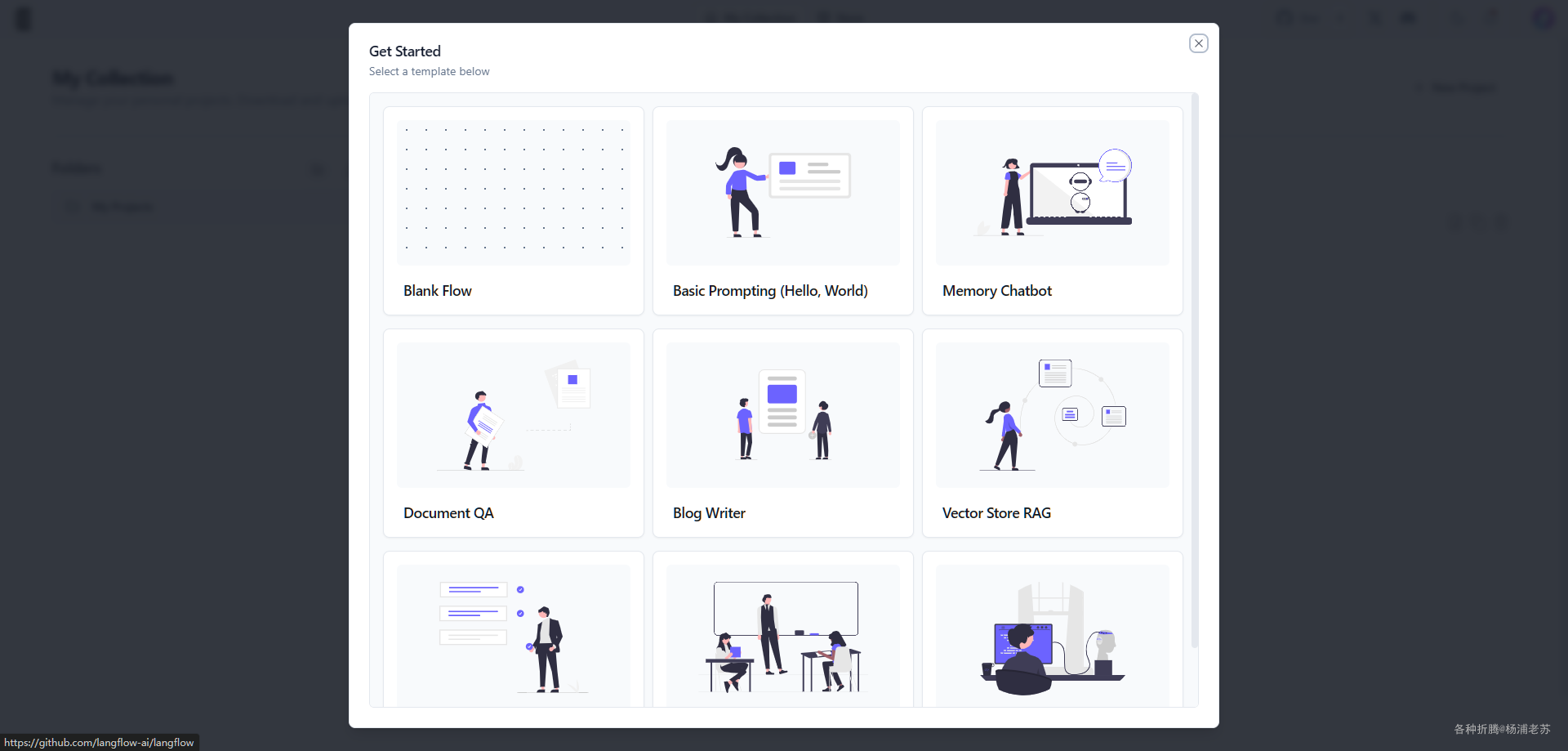The image size is (1568, 751).
Task: Click the "Blog Writer" title text
Action: (x=709, y=513)
